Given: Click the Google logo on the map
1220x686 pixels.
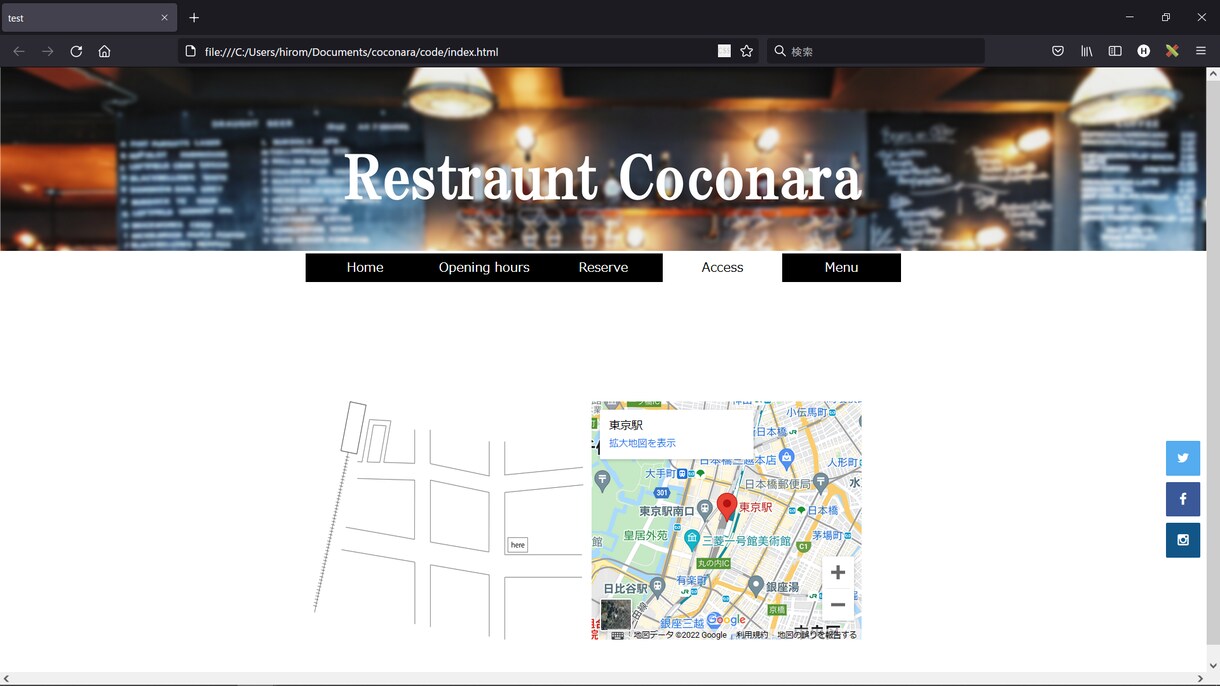Looking at the screenshot, I should pyautogui.click(x=726, y=620).
